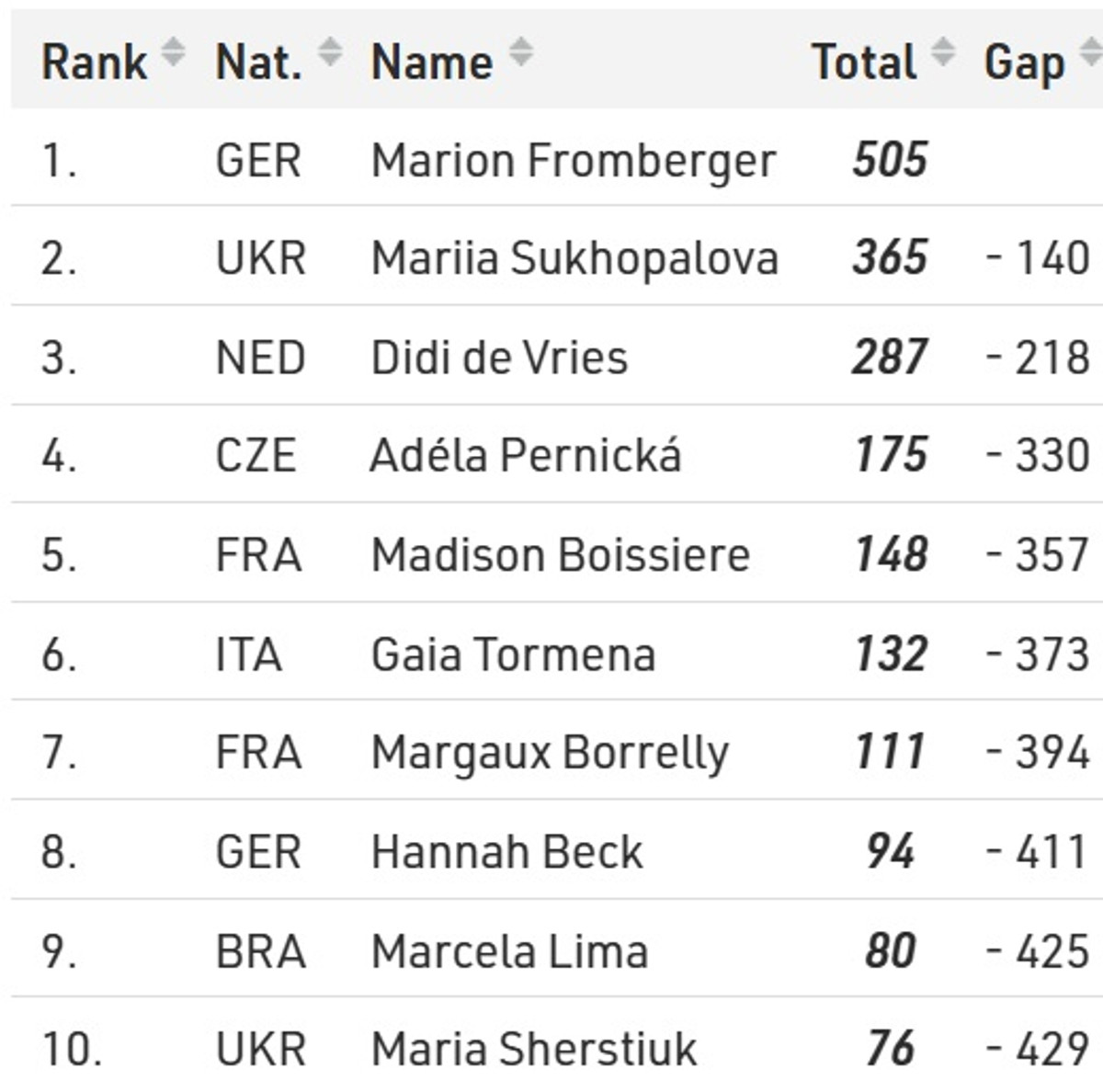Select Marcela Lima from the list

coord(509,950)
